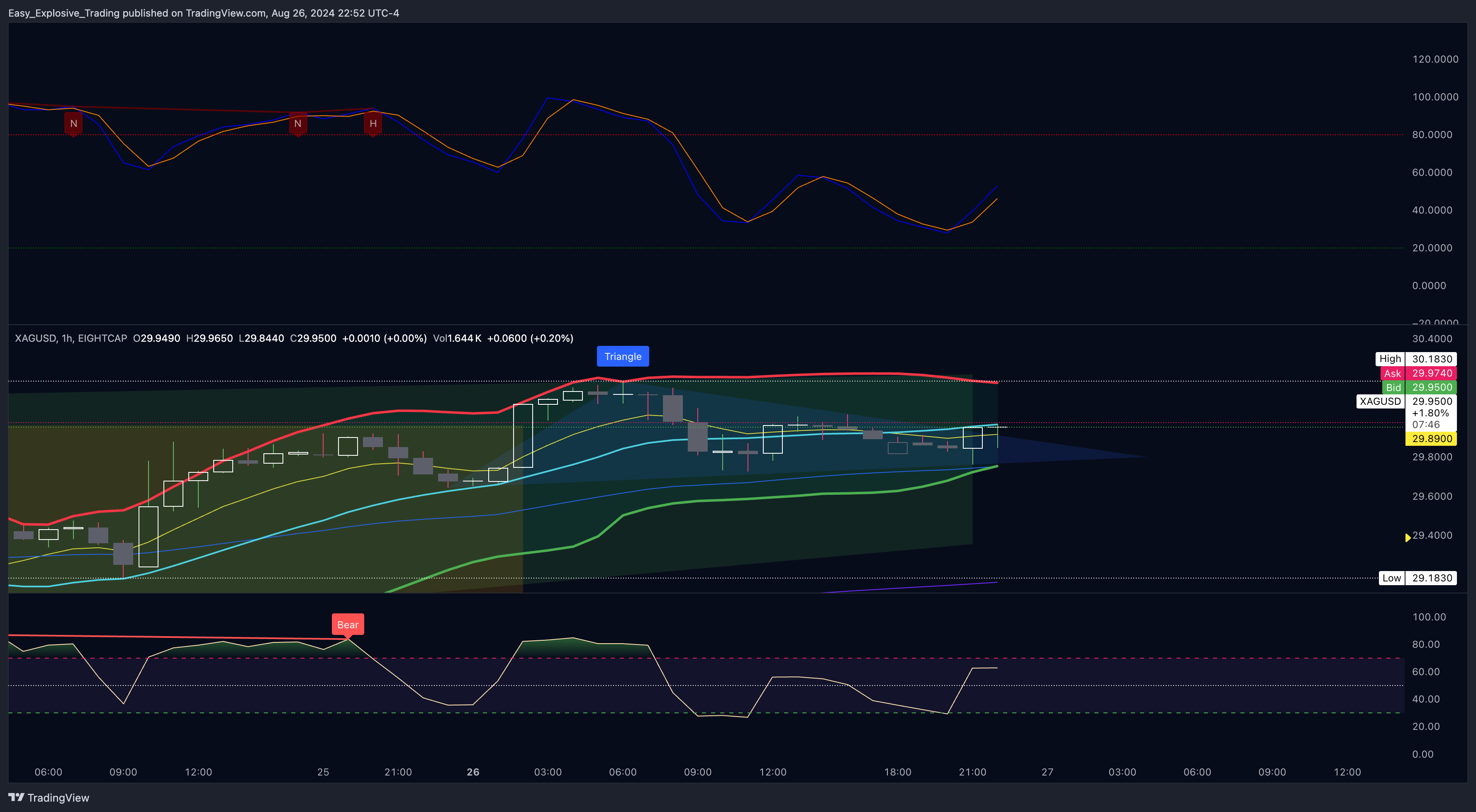This screenshot has height=812, width=1476.
Task: Click the Low 29.1830 price label
Action: click(1418, 578)
